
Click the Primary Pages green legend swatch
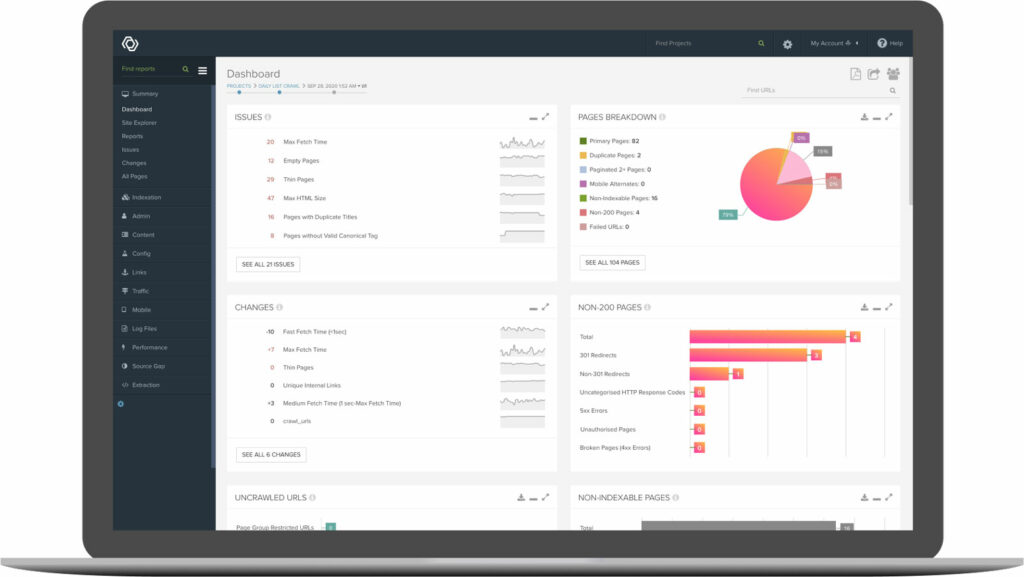point(583,141)
